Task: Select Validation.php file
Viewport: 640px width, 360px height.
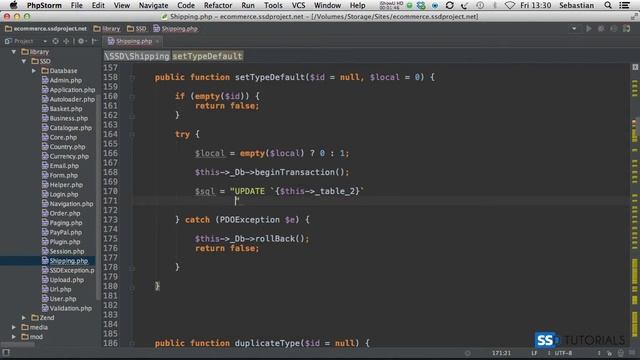Action: [x=67, y=308]
